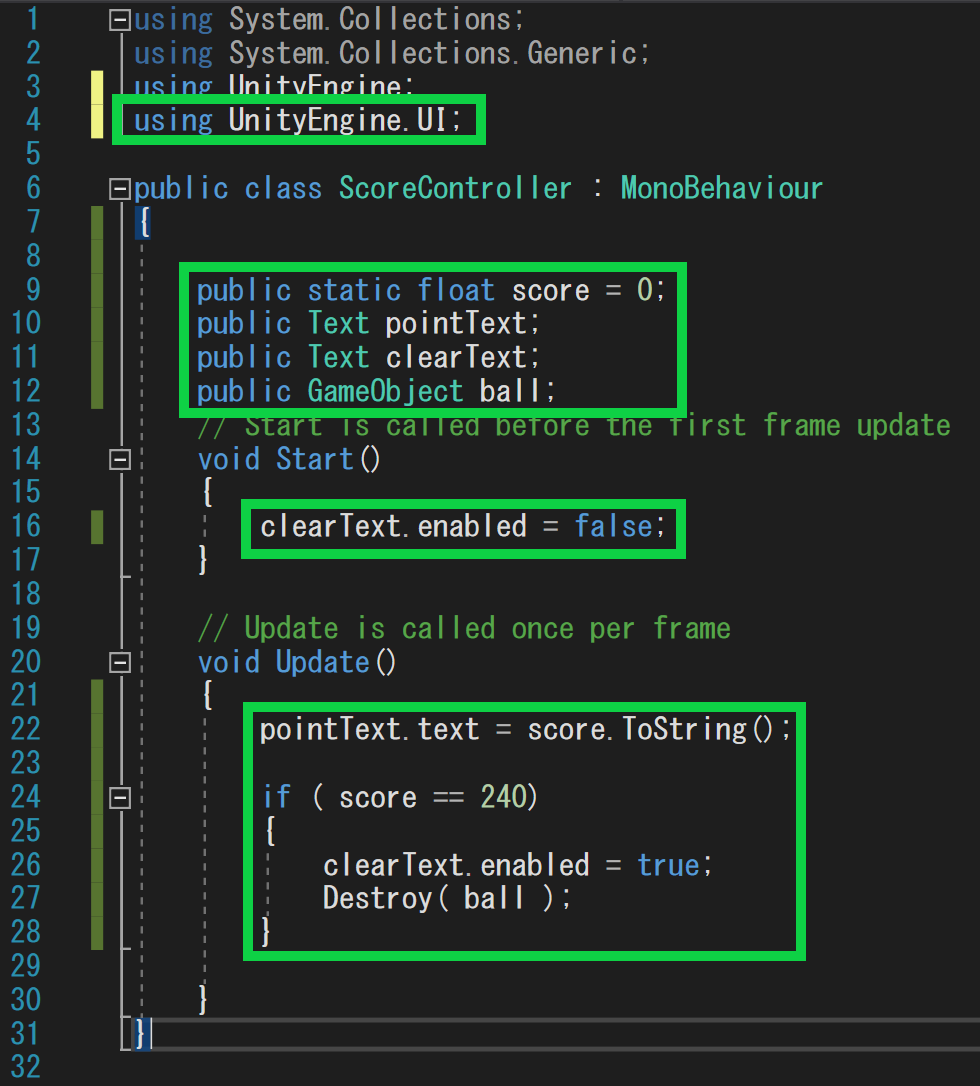Place cursor on MonoBehaviour base class
The image size is (980, 1086).
[721, 188]
